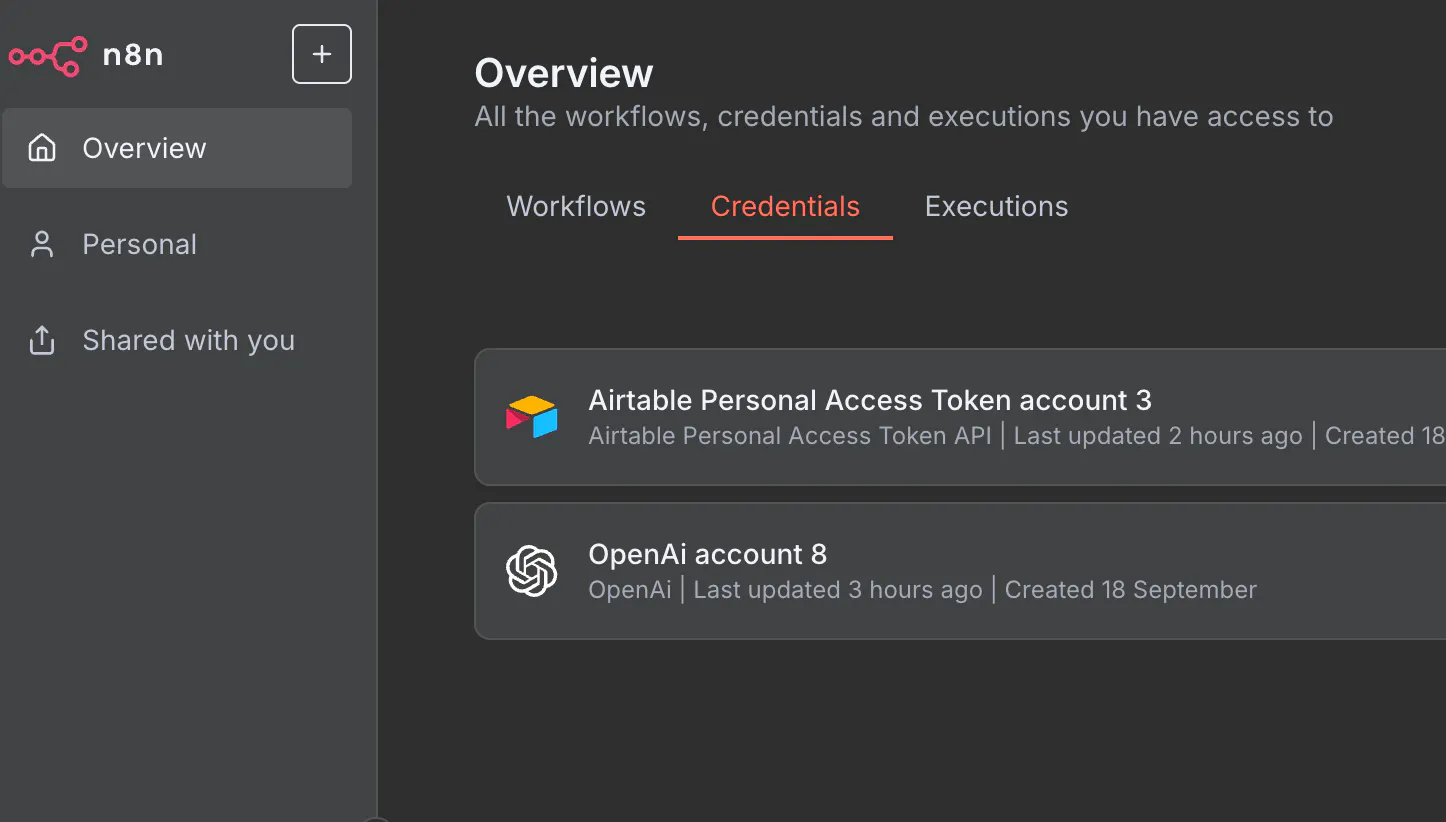Viewport: 1446px width, 822px height.
Task: Click the OpenAI logo icon
Action: click(531, 571)
